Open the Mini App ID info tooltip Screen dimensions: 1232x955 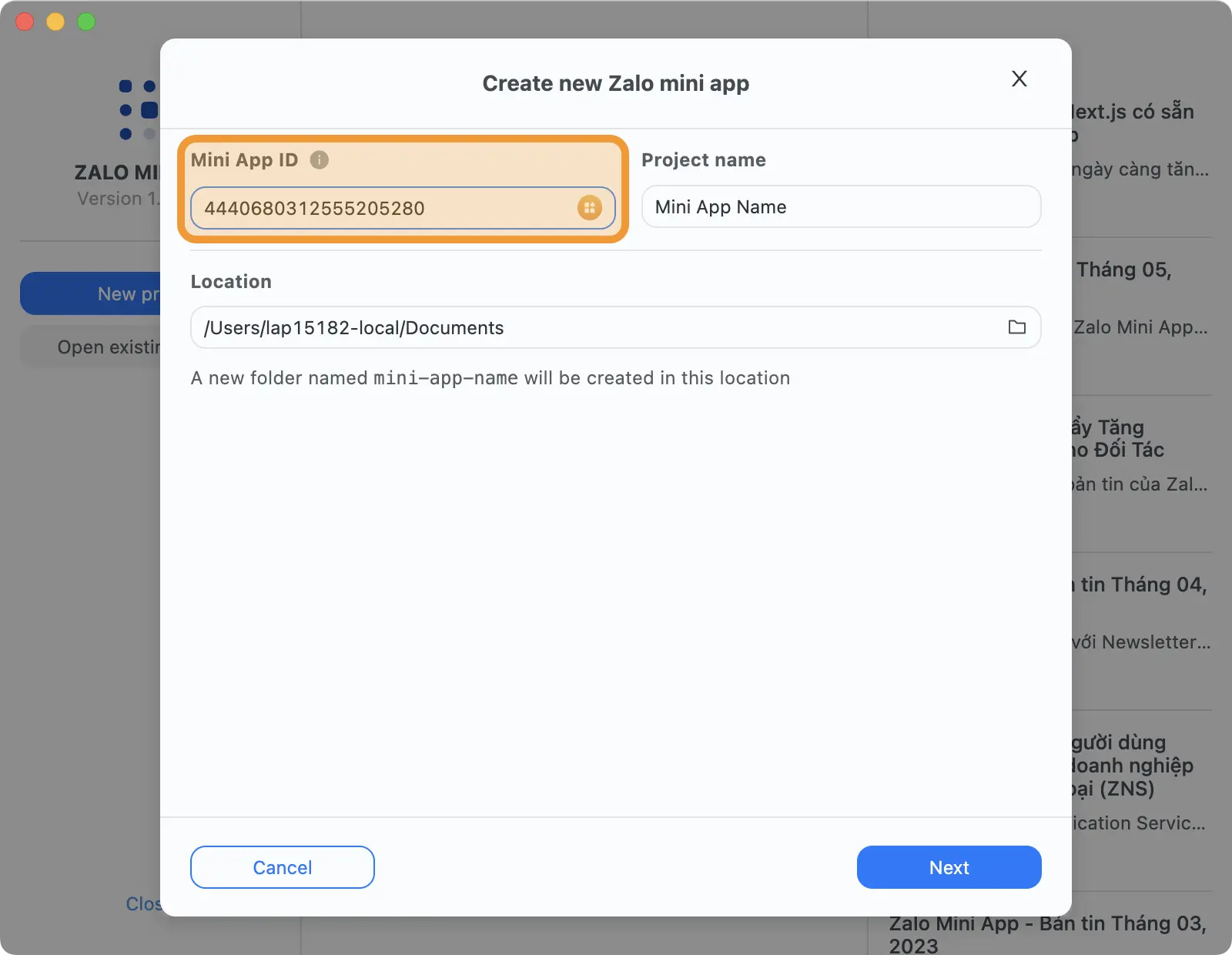(319, 160)
